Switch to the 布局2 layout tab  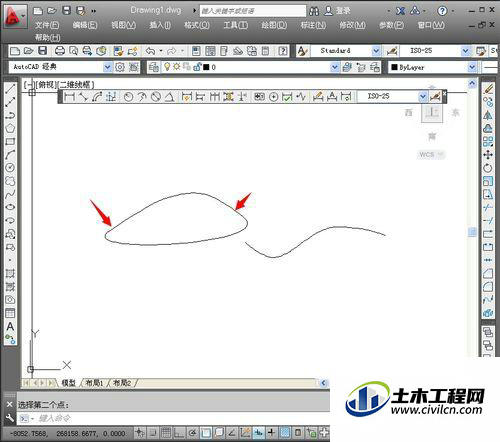(122, 383)
